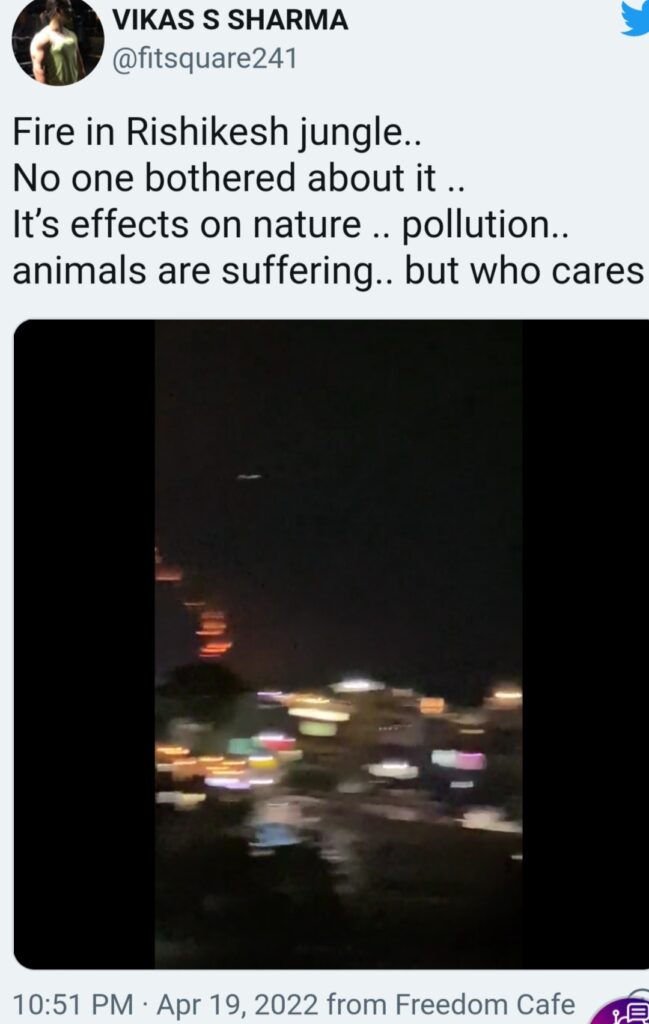Play the embedded night video
The image size is (649, 1024).
click(x=338, y=644)
